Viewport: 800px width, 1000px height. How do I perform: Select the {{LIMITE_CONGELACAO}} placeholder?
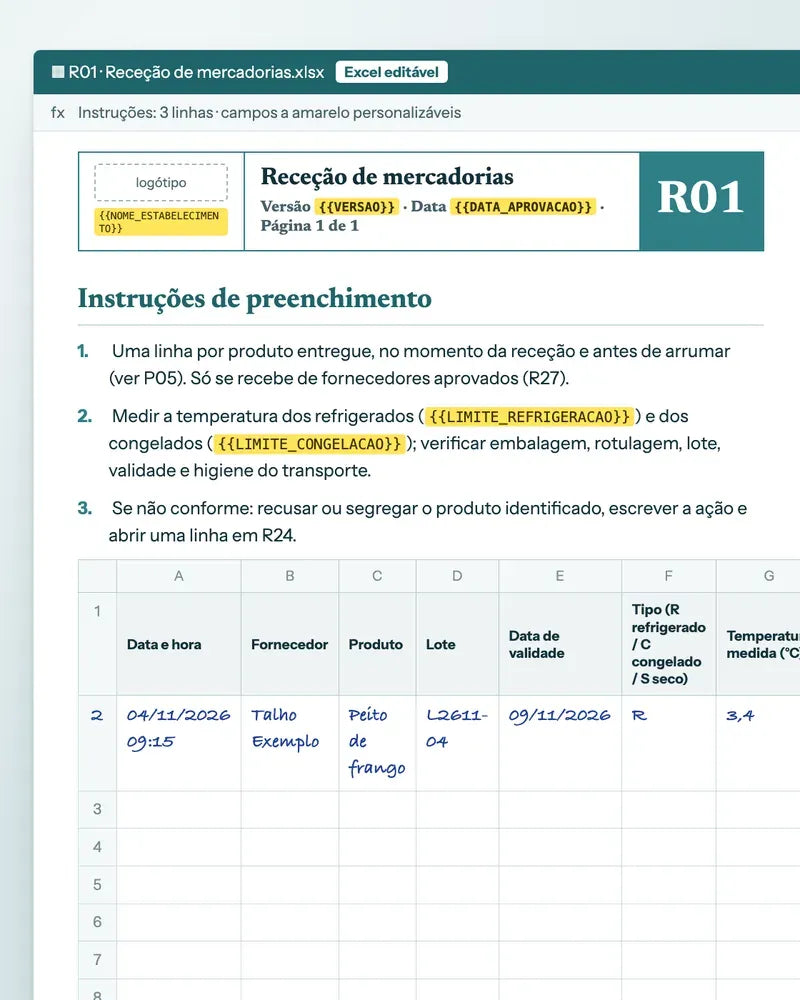309,443
